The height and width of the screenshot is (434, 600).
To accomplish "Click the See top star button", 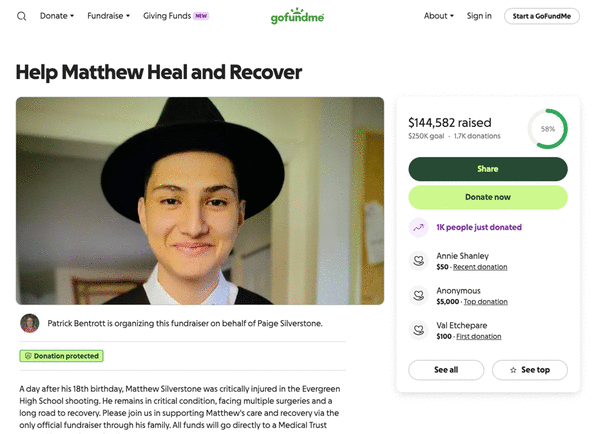I will (530, 370).
